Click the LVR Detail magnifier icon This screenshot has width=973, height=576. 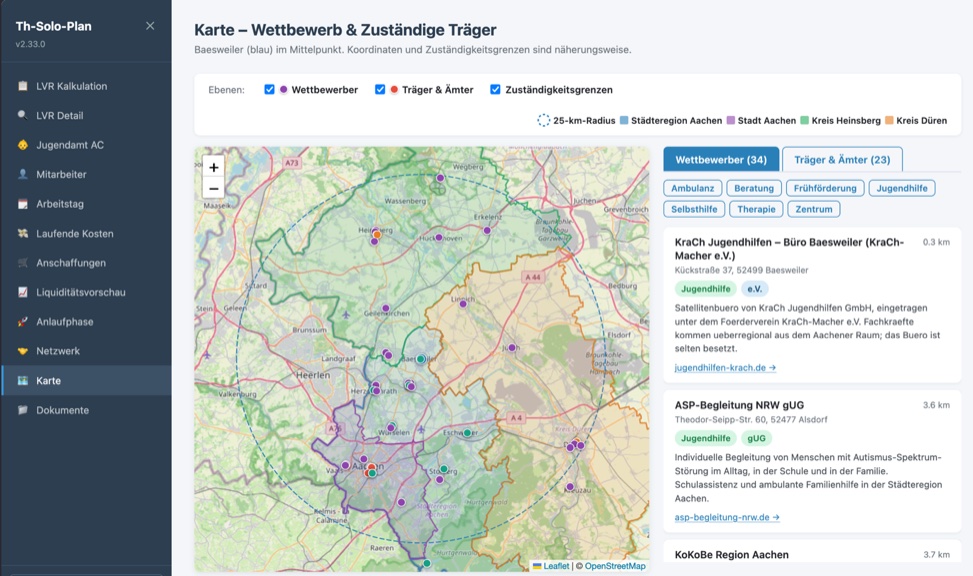click(x=23, y=115)
